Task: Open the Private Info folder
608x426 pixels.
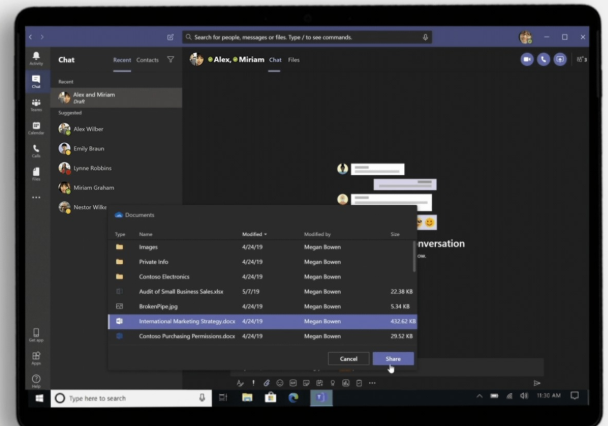Action: click(153, 261)
